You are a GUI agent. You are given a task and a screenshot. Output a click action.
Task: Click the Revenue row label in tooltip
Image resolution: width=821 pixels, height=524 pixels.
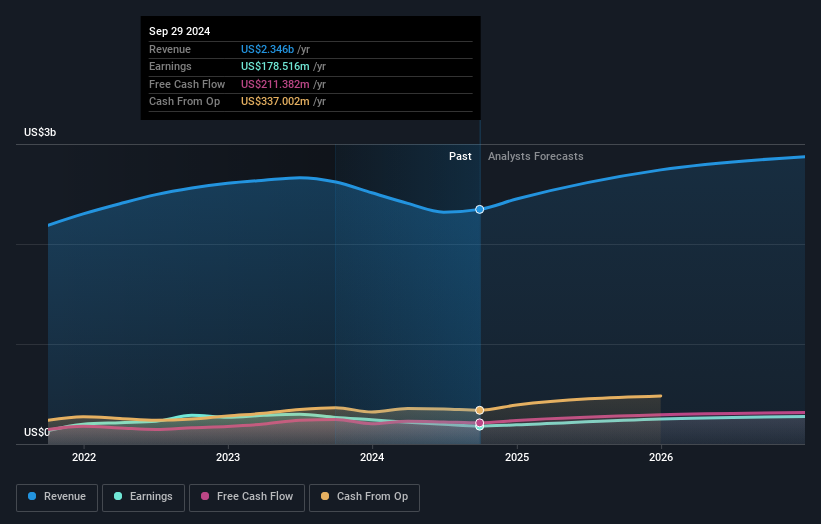[x=170, y=49]
